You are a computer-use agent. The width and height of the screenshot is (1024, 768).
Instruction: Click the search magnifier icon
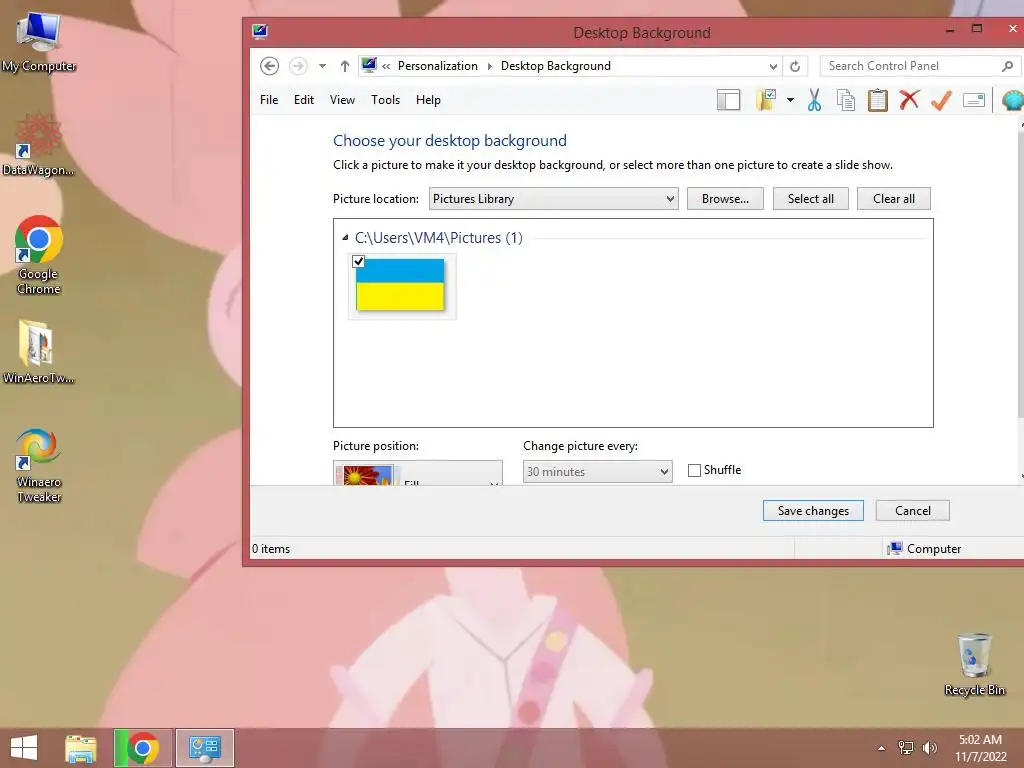1008,66
